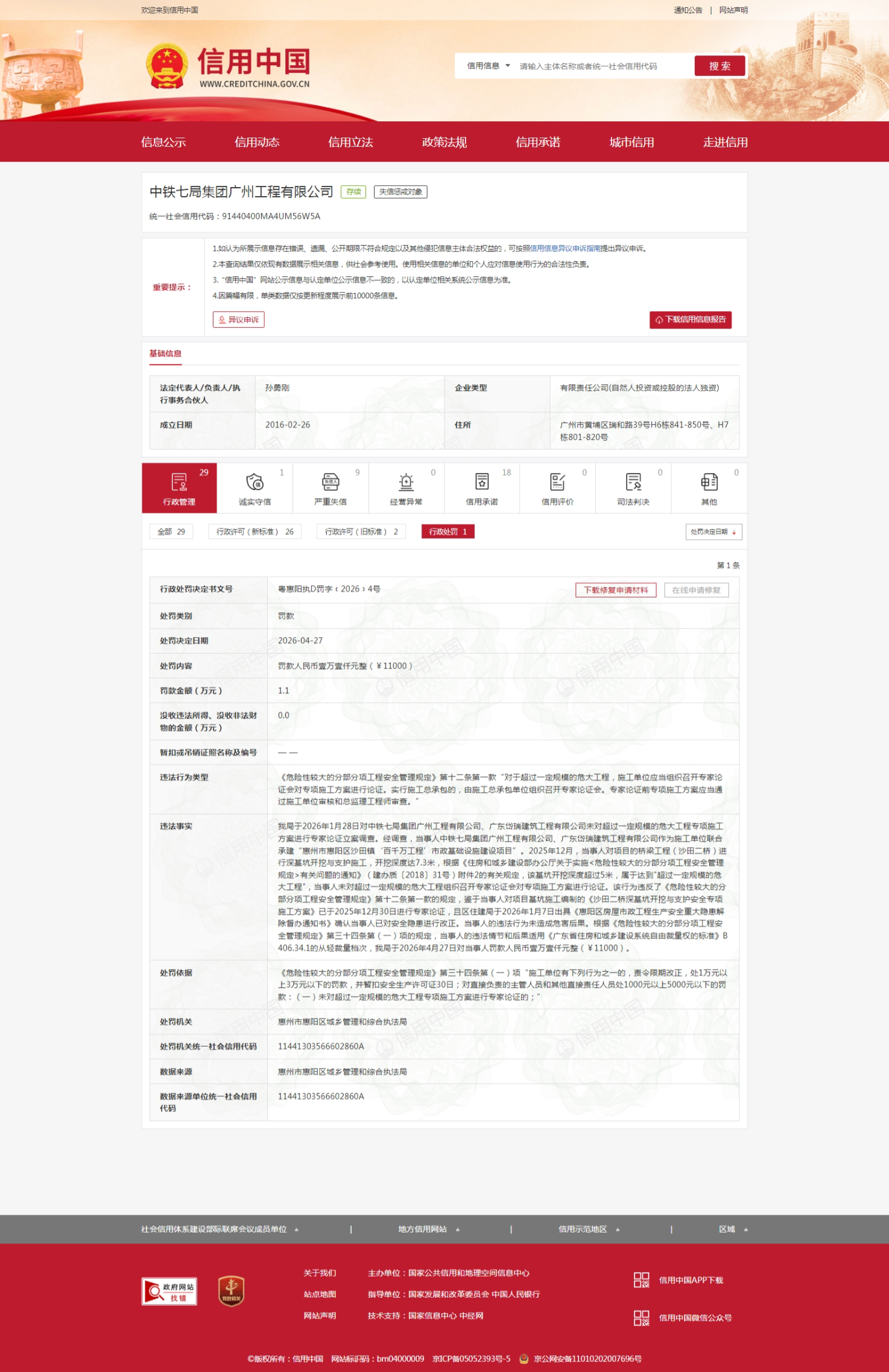Click the 异议申诉 button
The height and width of the screenshot is (1372, 889).
click(238, 320)
